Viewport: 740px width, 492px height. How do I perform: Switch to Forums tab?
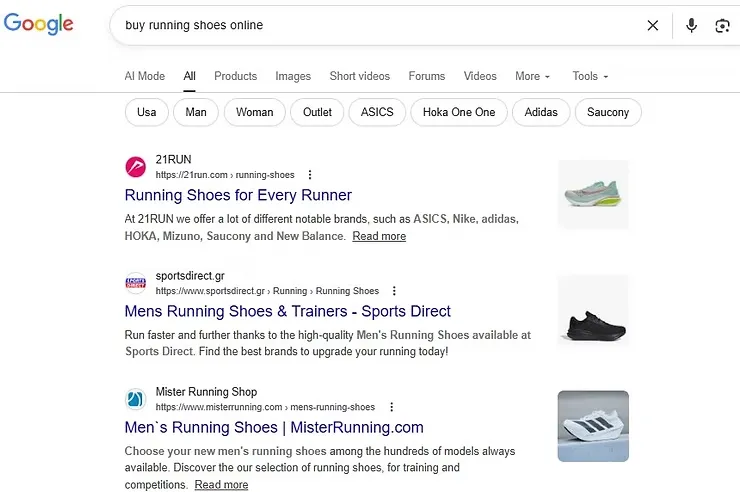(x=427, y=76)
